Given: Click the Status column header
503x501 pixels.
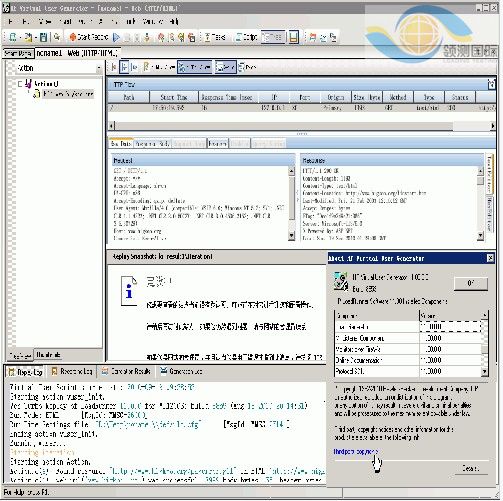Looking at the screenshot, I should [x=460, y=97].
